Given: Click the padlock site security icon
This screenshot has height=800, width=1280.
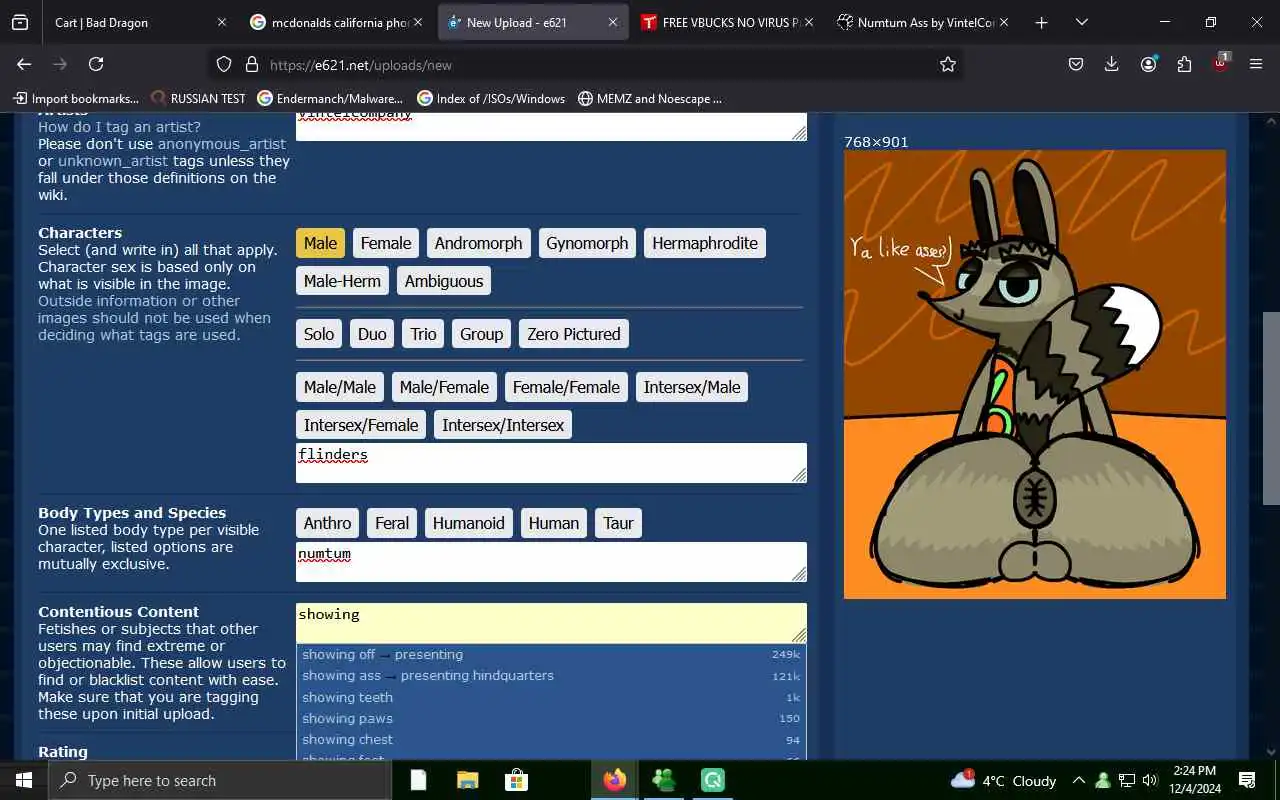Looking at the screenshot, I should 252,64.
